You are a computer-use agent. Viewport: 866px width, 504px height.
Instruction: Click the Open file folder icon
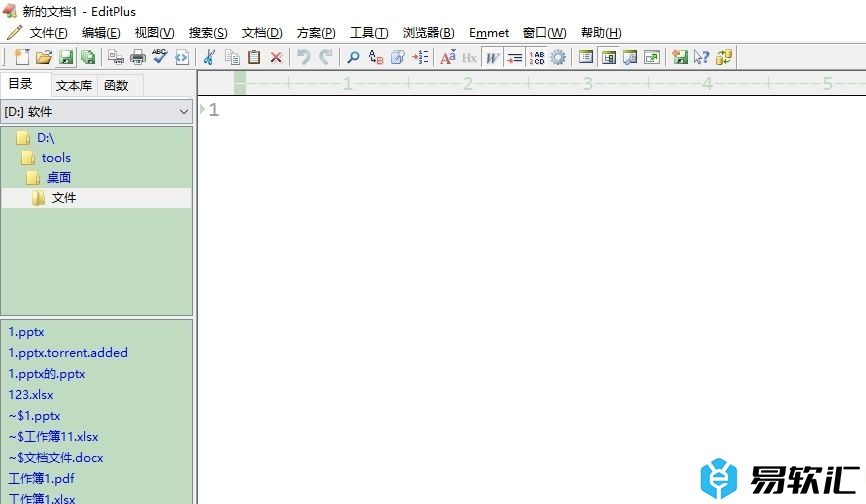(x=44, y=57)
